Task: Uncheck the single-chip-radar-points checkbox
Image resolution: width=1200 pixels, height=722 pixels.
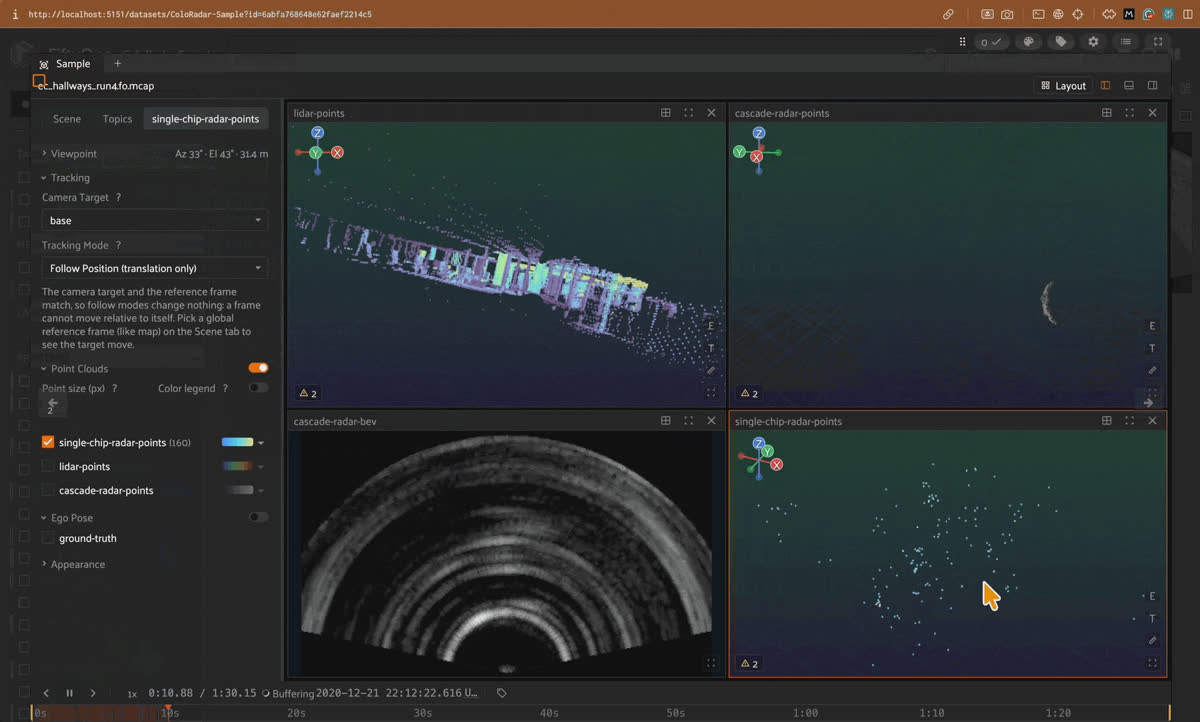Action: (48, 442)
